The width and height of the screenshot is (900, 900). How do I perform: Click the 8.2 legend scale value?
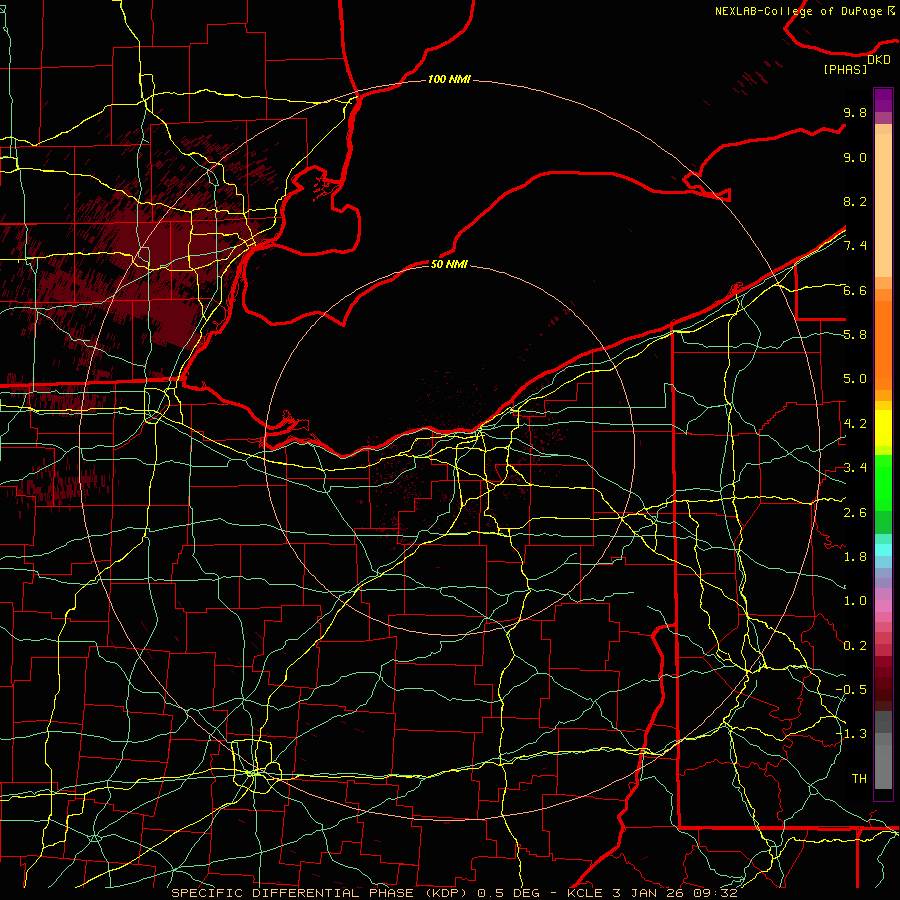point(855,201)
